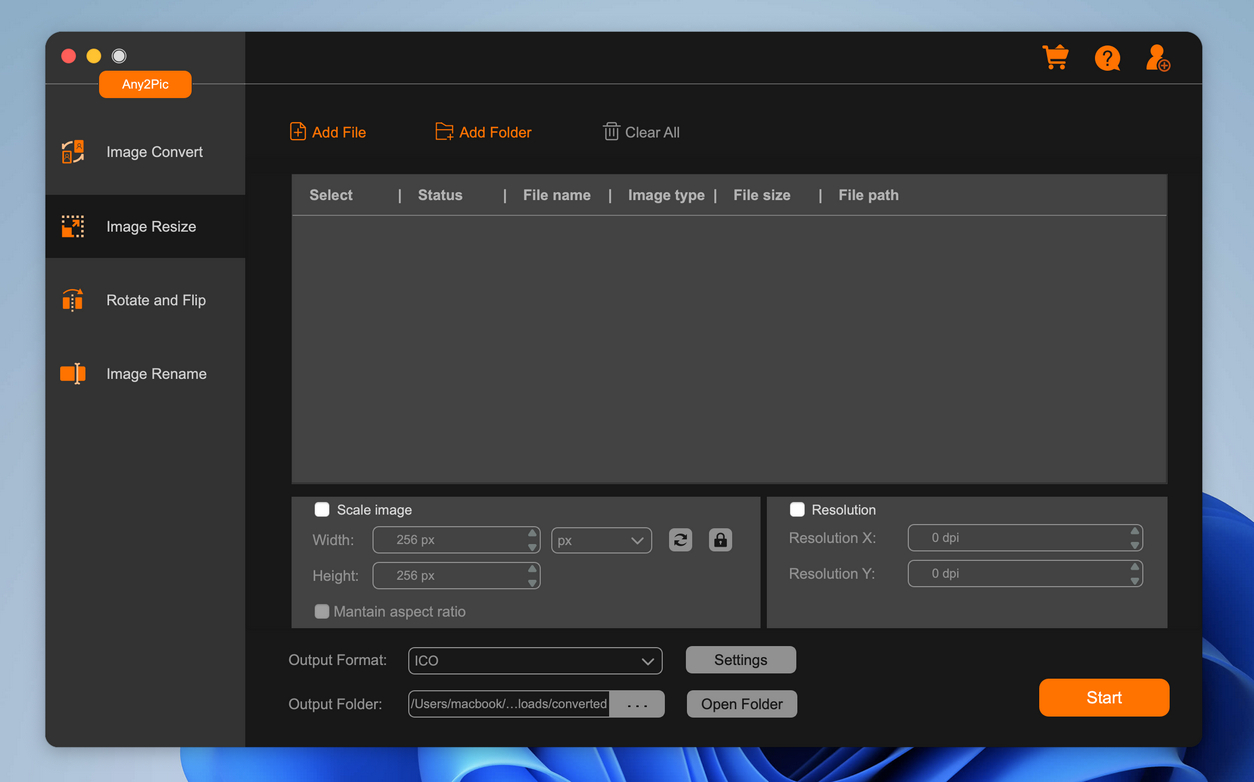This screenshot has width=1254, height=782.
Task: Enable the Resolution checkbox
Action: (797, 510)
